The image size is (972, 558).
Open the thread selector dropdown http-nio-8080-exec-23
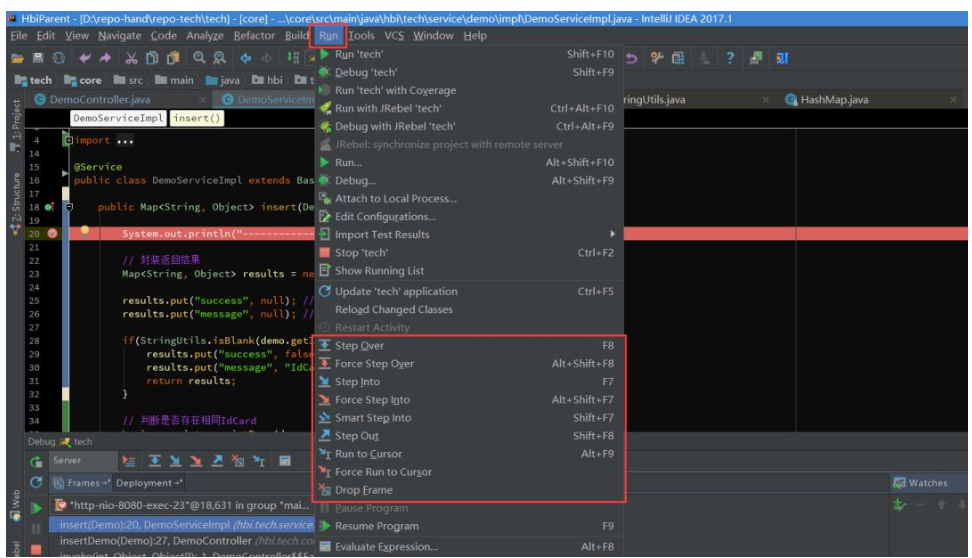point(182,505)
